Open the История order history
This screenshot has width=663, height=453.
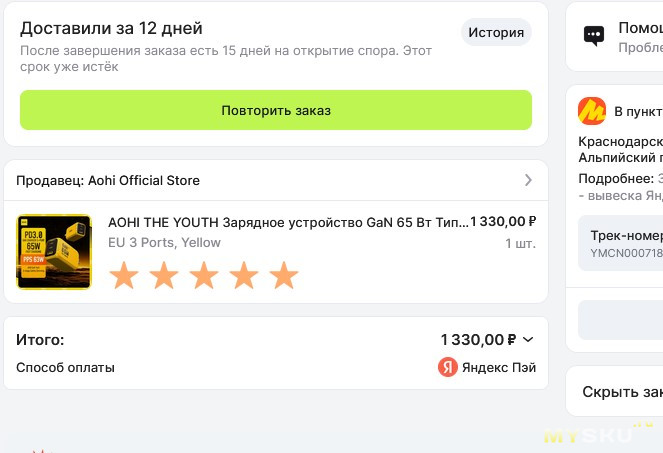(x=496, y=32)
